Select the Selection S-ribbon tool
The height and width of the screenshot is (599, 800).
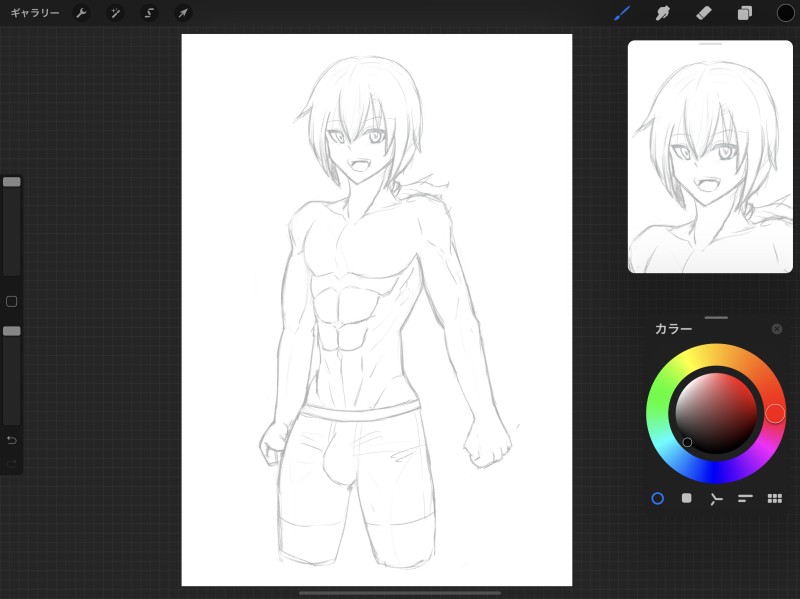(x=149, y=13)
